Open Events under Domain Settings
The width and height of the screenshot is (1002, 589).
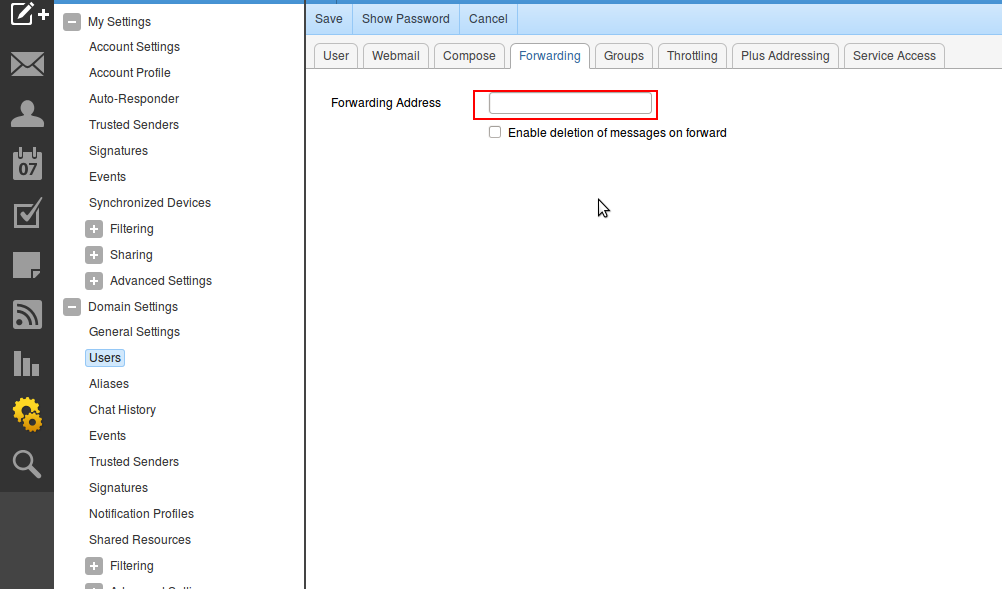coord(107,436)
